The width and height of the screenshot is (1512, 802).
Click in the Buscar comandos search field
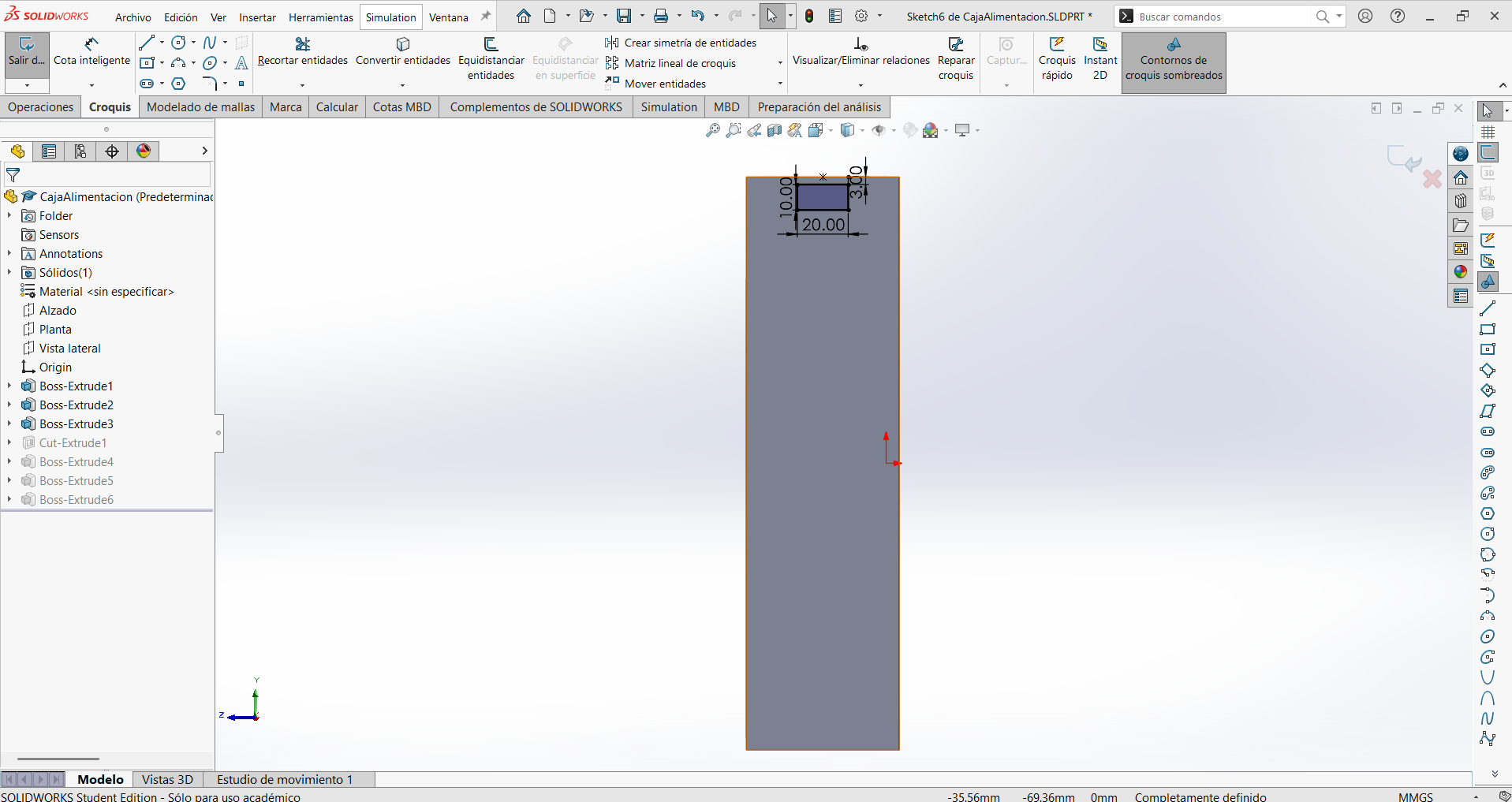coord(1224,17)
